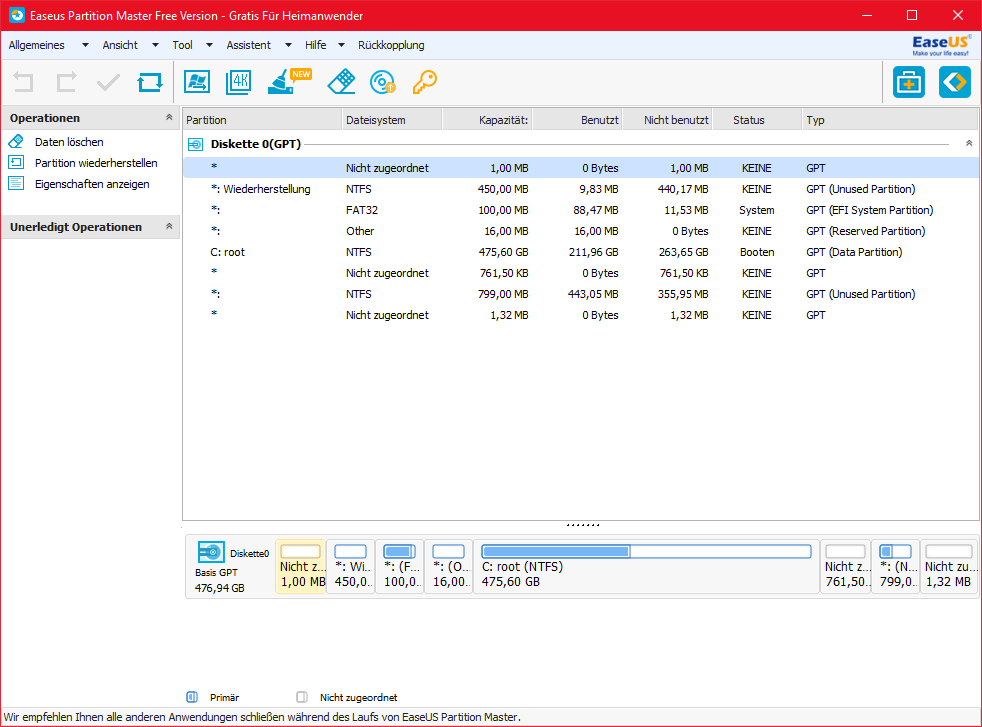The width and height of the screenshot is (982, 727).
Task: Click the Undo arrow toolbar icon
Action: pyautogui.click(x=24, y=82)
